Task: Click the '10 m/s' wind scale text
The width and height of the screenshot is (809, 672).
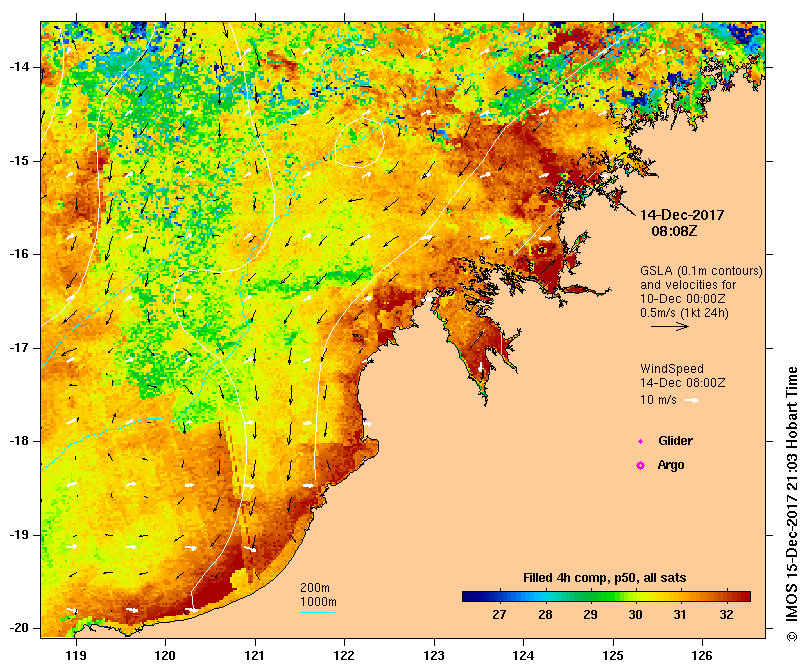Action: pos(658,400)
